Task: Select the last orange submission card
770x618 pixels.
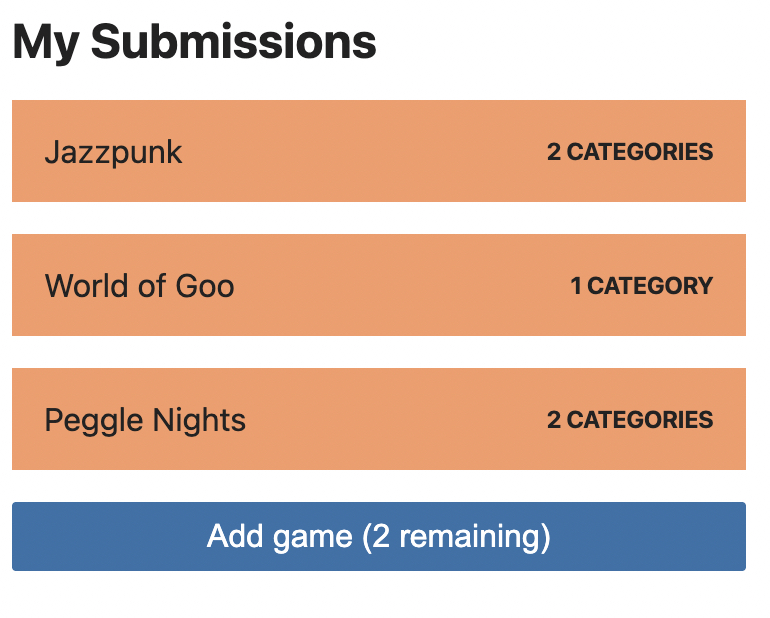Action: [378, 419]
